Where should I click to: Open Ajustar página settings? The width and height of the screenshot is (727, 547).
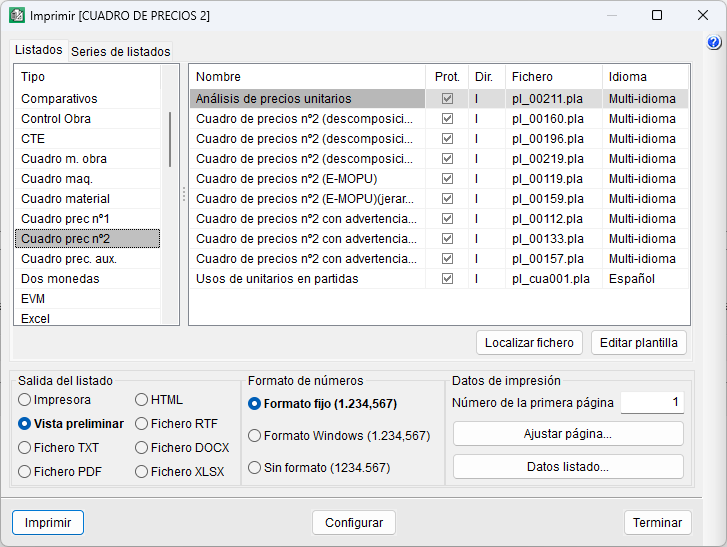567,434
